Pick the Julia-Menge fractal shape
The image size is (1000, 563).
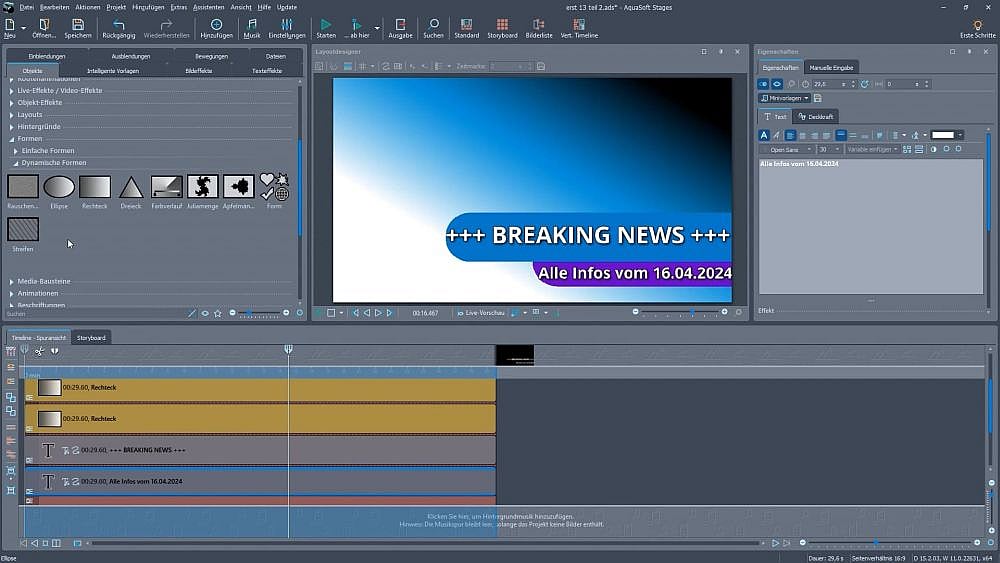203,187
